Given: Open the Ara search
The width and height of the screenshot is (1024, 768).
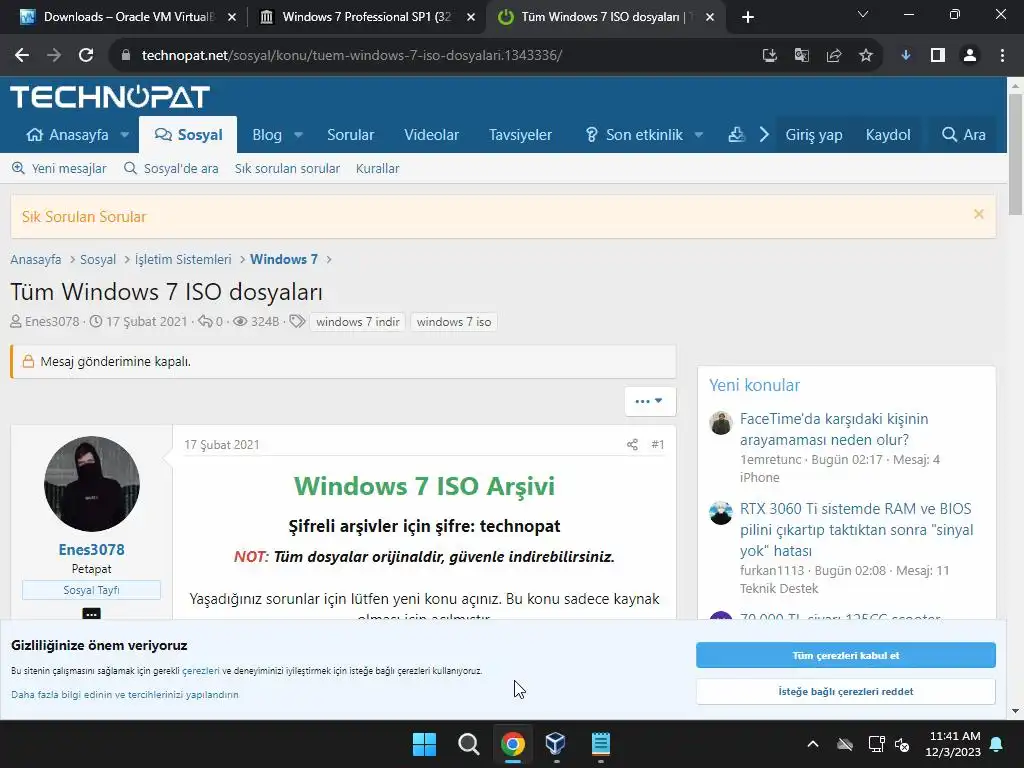Looking at the screenshot, I should click(964, 135).
